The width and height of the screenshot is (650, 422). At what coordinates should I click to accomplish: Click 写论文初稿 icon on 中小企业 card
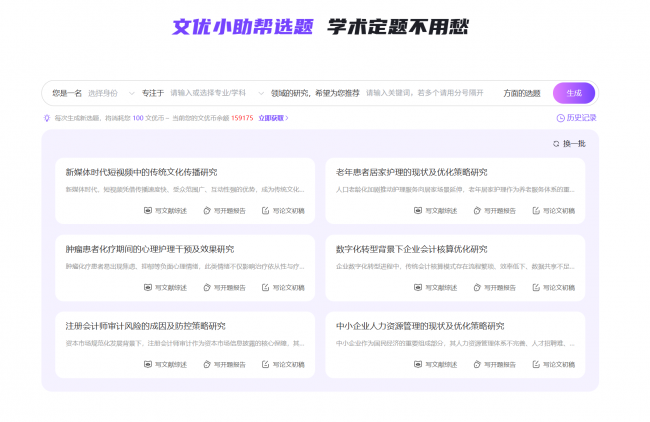coord(536,364)
